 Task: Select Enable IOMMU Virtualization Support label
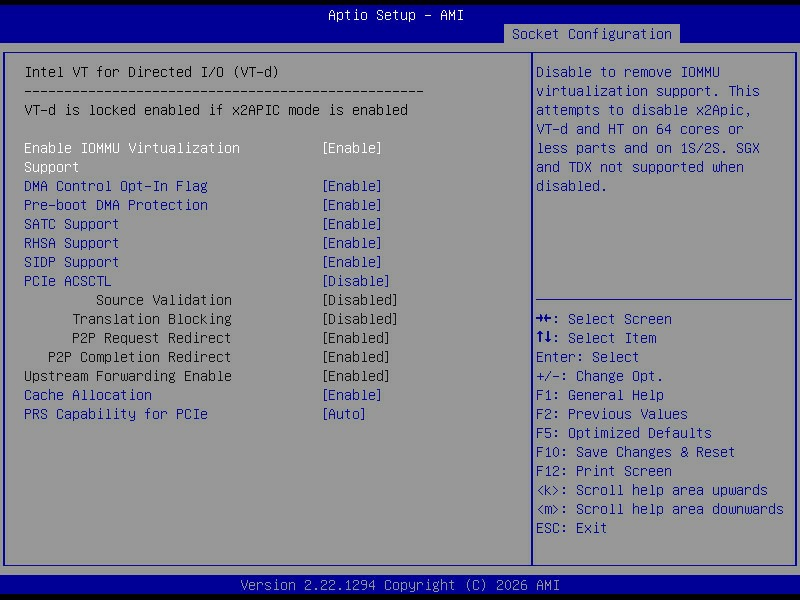coord(132,158)
